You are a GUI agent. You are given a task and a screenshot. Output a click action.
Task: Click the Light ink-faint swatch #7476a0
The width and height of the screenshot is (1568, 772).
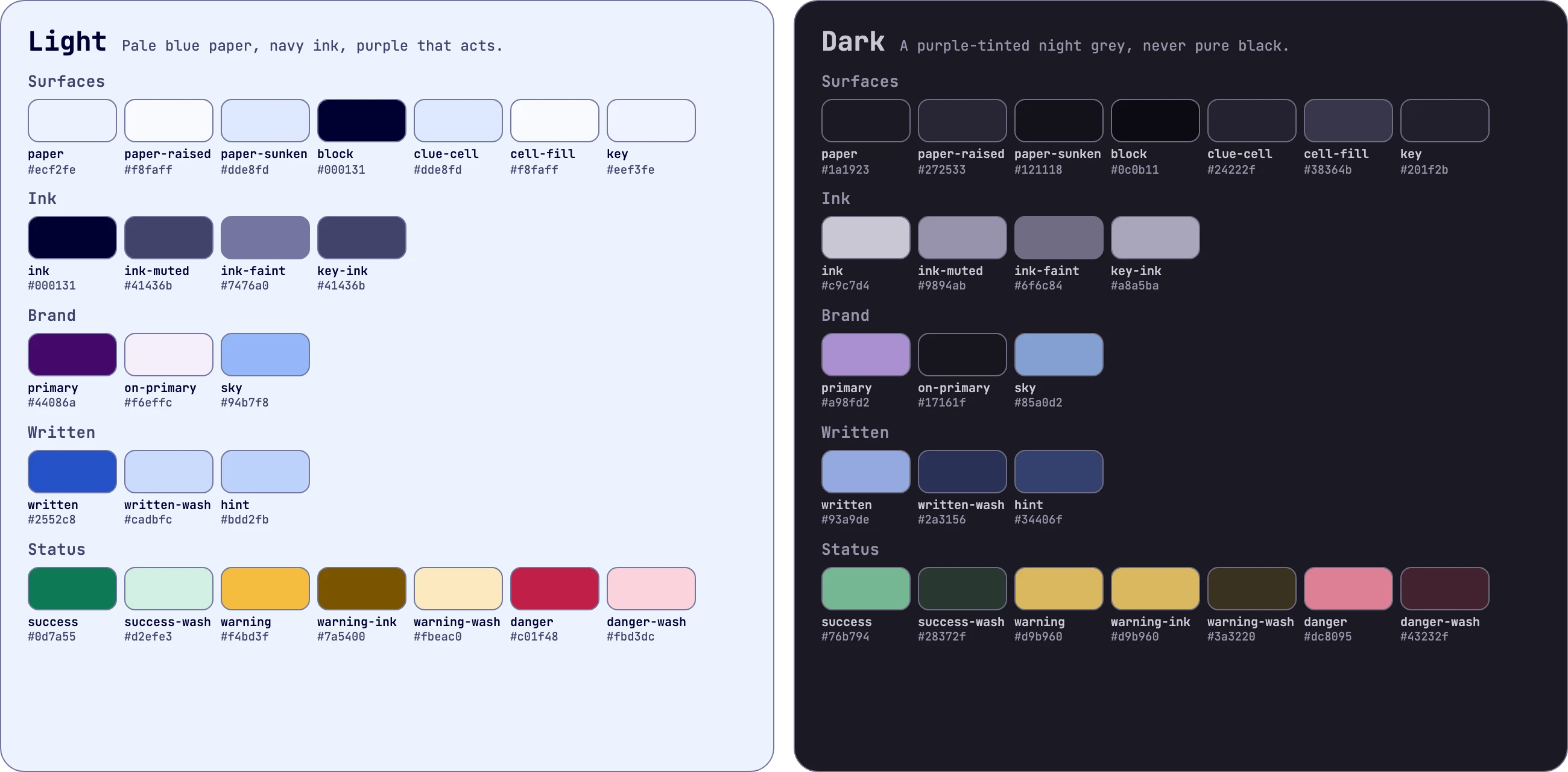265,238
